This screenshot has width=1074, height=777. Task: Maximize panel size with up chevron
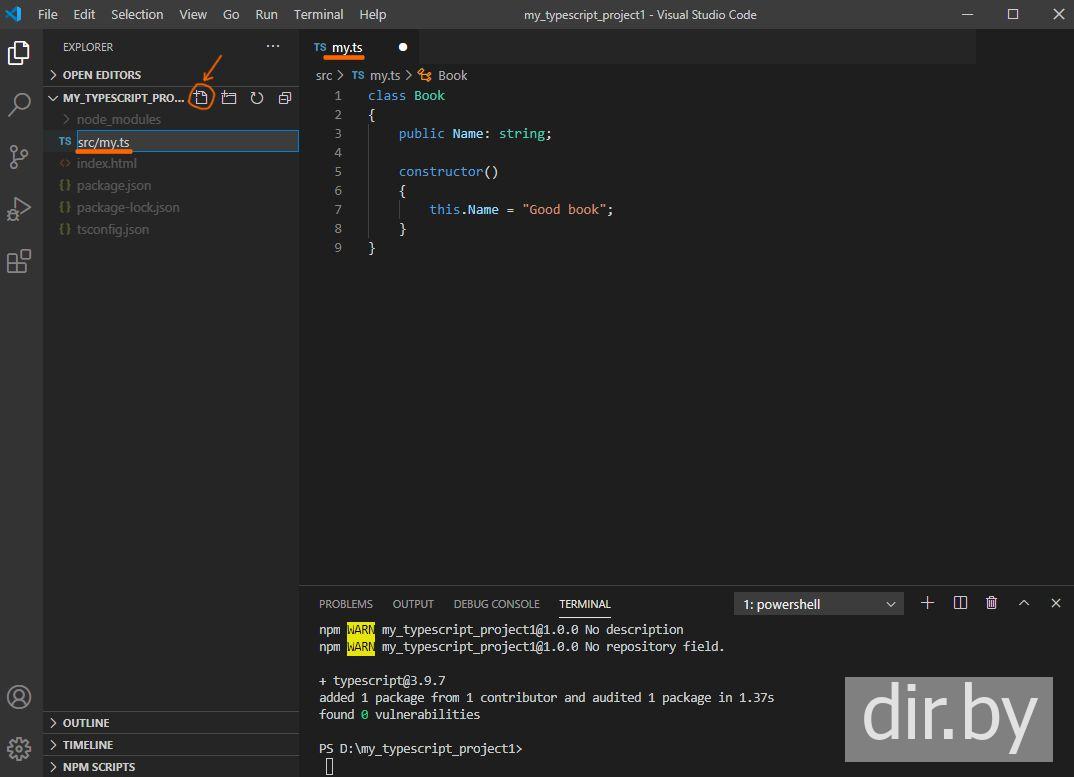coord(1024,603)
